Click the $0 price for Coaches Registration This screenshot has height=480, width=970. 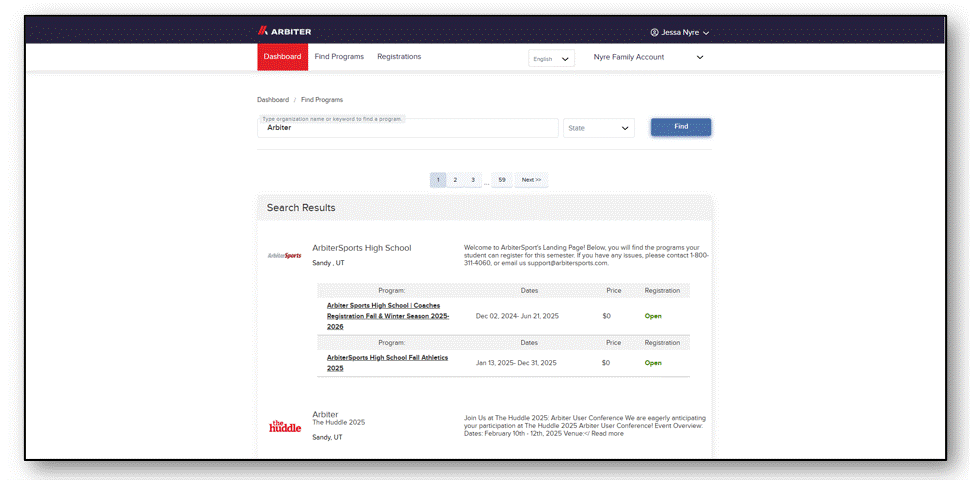(x=606, y=316)
